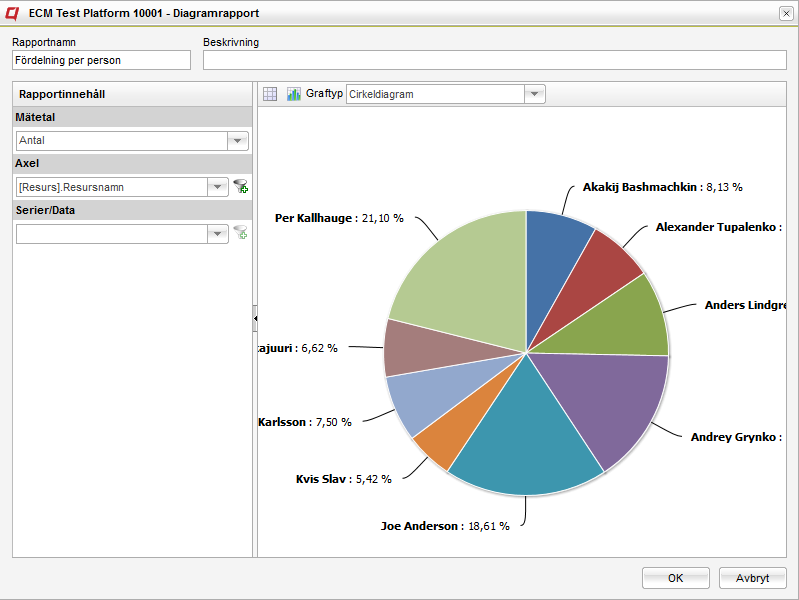Confirm with the OK button
This screenshot has height=600, width=799.
click(x=676, y=578)
